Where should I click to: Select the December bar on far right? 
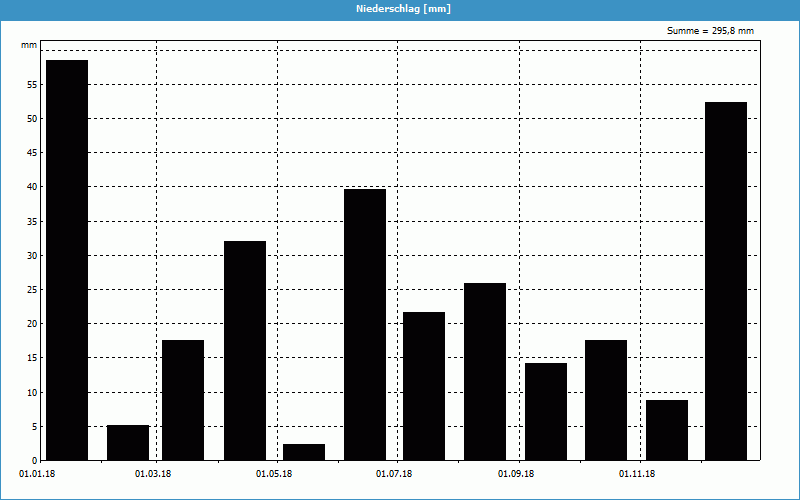pos(726,281)
